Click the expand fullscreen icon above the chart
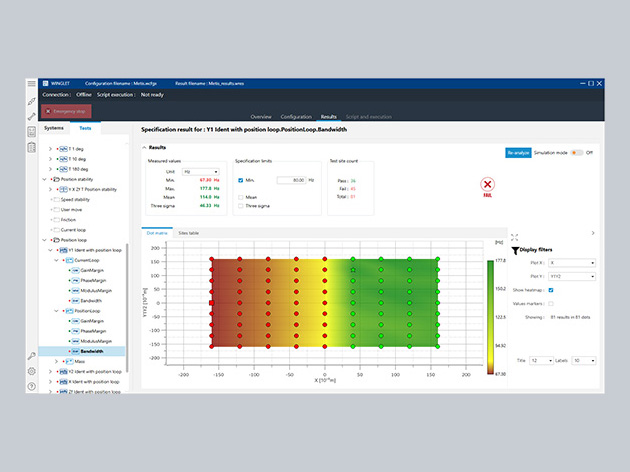630x472 pixels. coord(516,238)
